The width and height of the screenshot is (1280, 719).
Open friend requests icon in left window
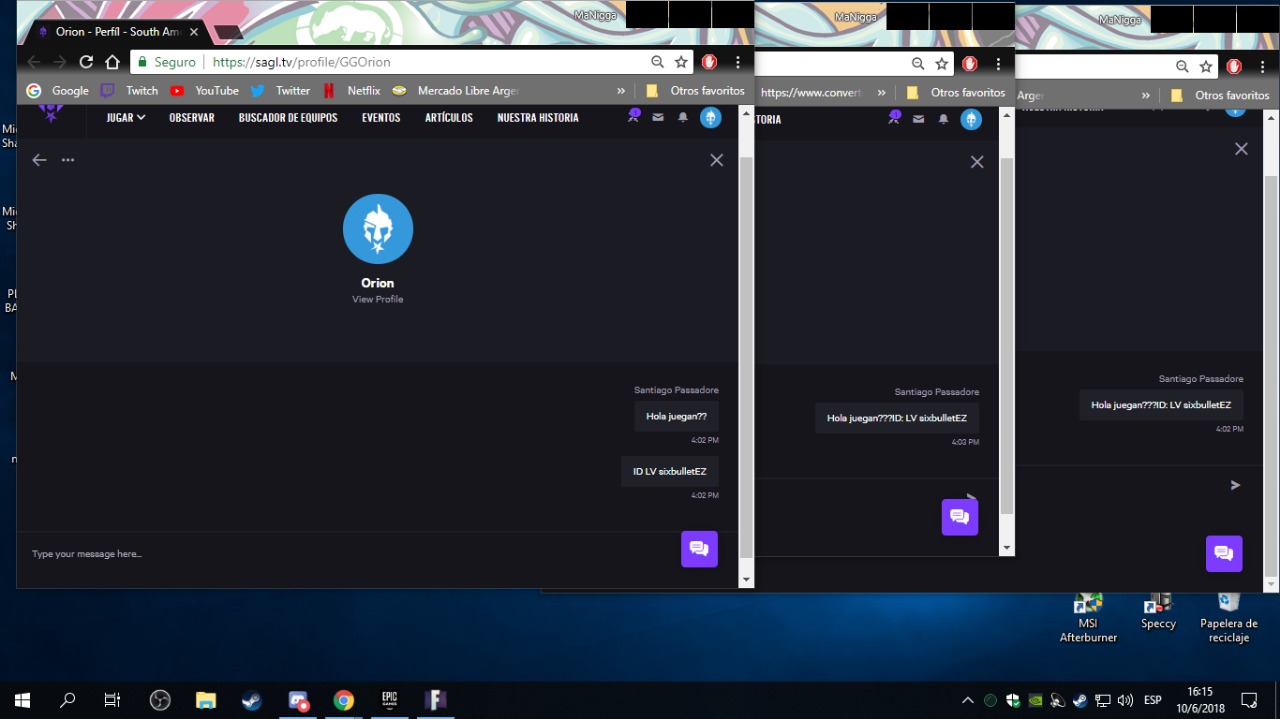coord(633,116)
